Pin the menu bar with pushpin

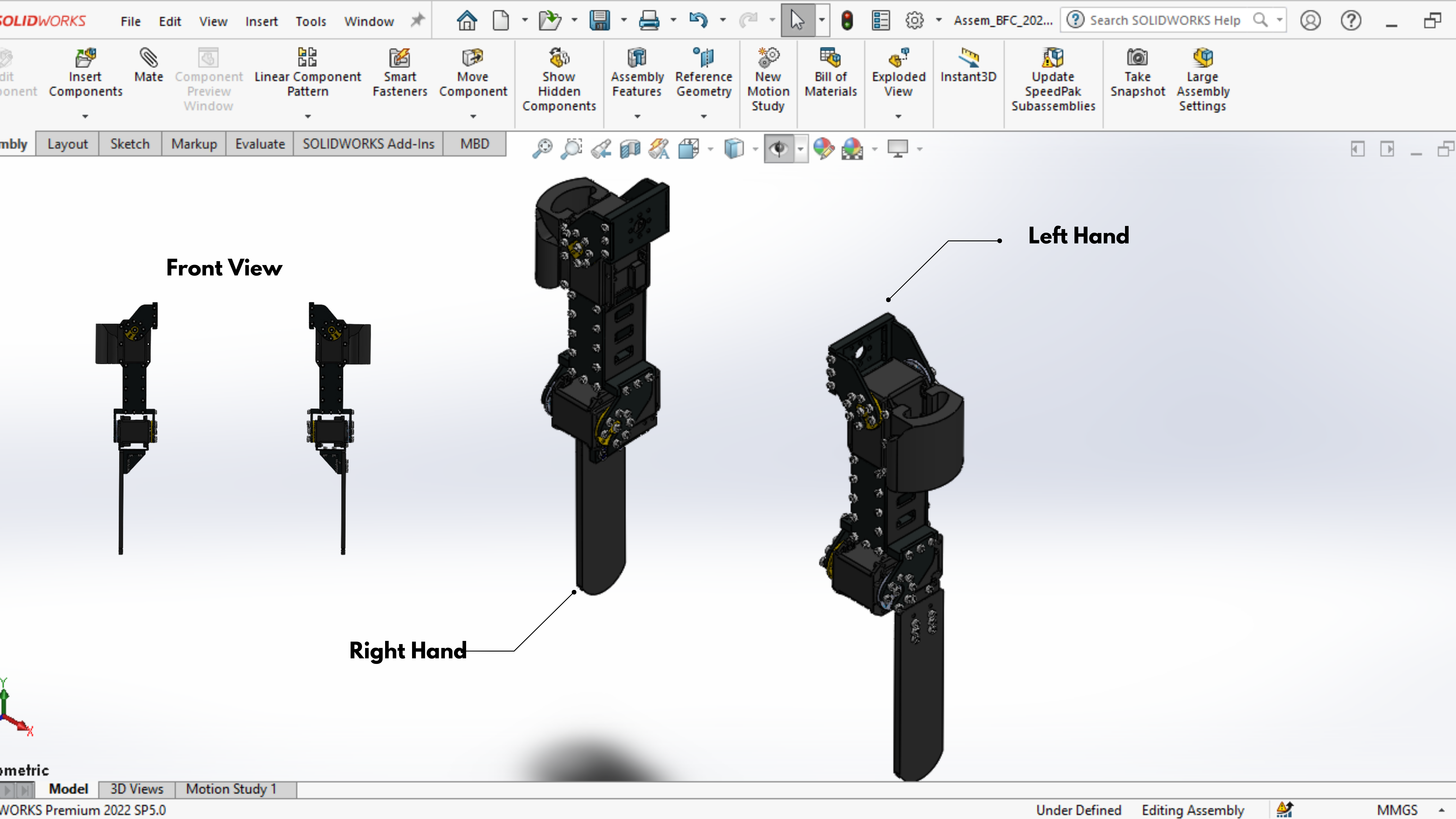417,21
